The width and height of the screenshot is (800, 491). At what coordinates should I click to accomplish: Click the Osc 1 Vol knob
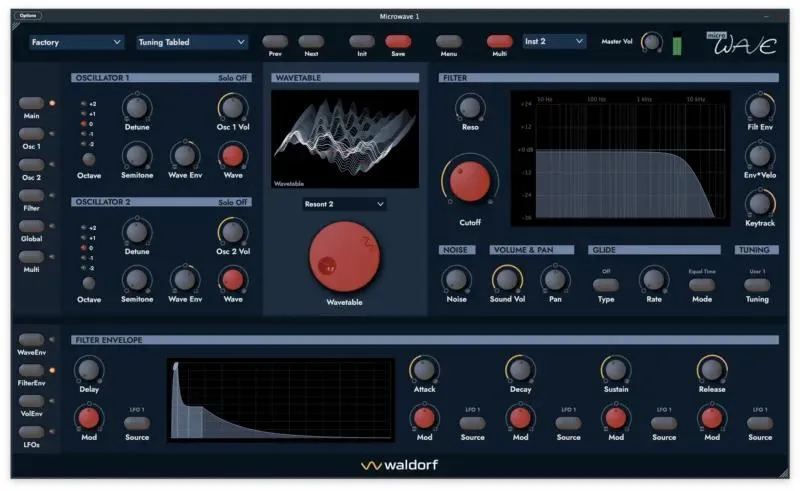(233, 108)
